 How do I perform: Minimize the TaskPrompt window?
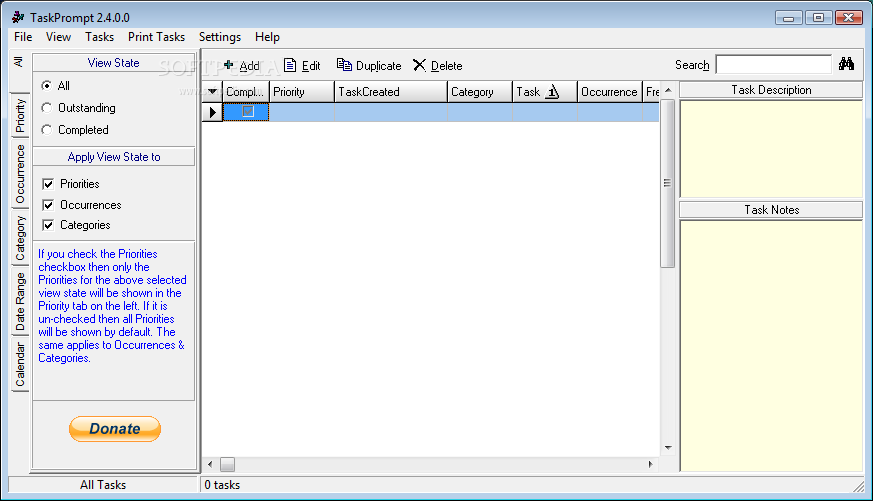(788, 18)
